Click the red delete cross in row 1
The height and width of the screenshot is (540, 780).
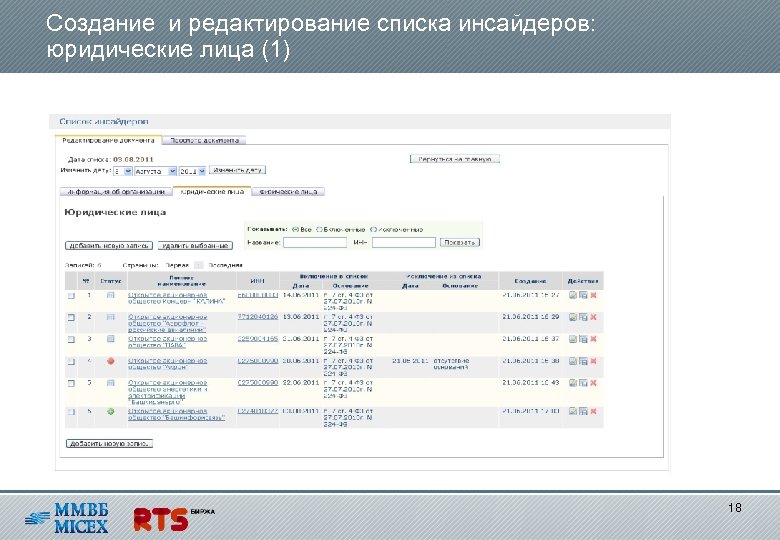pos(593,295)
